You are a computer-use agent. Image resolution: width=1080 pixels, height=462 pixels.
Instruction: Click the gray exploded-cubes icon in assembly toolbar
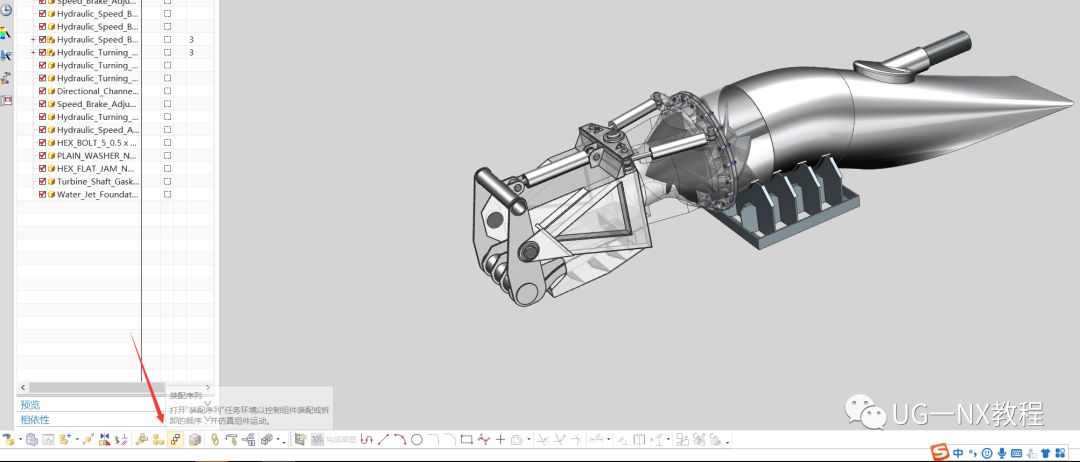(x=267, y=439)
